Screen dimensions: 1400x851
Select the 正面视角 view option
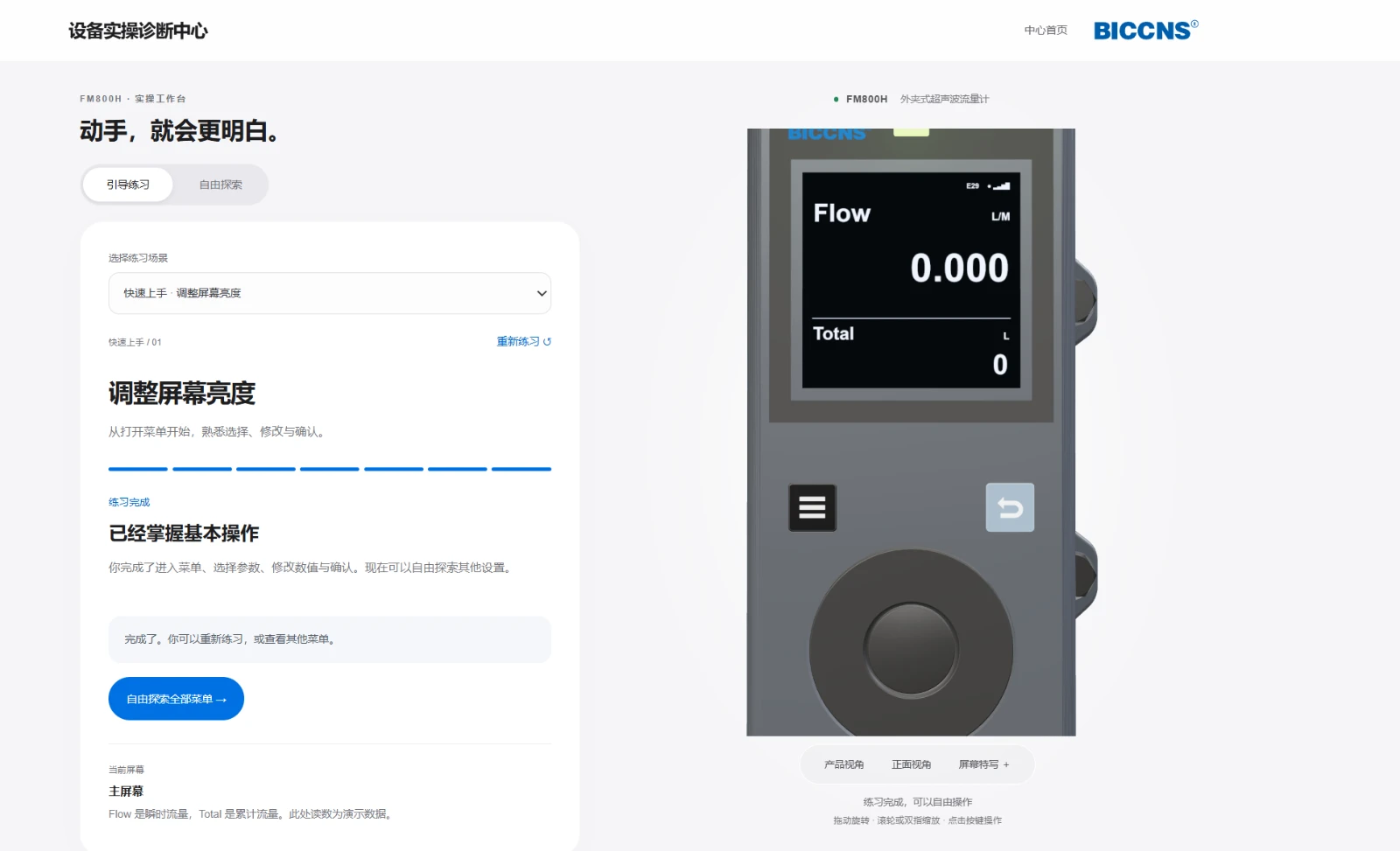click(911, 764)
